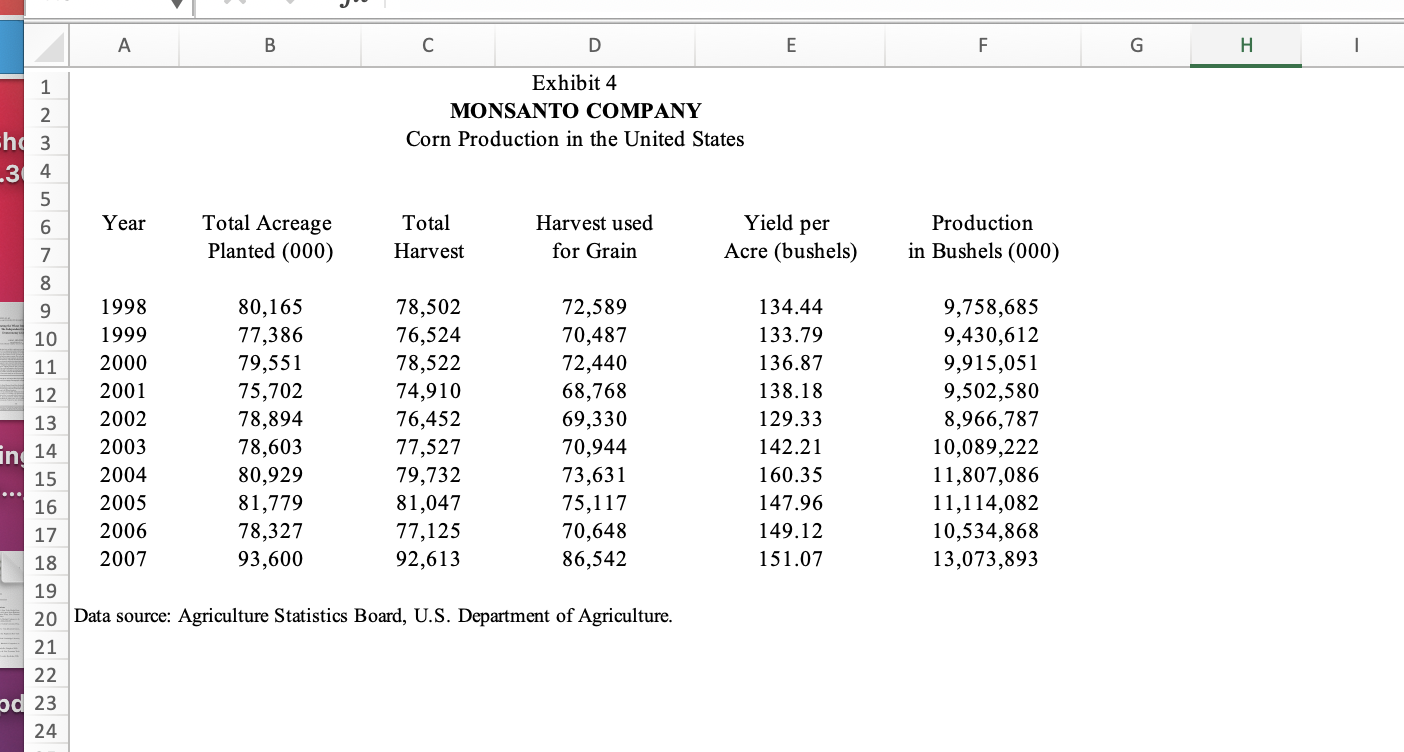Select column E header
Screen dimensions: 1404x752
tap(791, 45)
